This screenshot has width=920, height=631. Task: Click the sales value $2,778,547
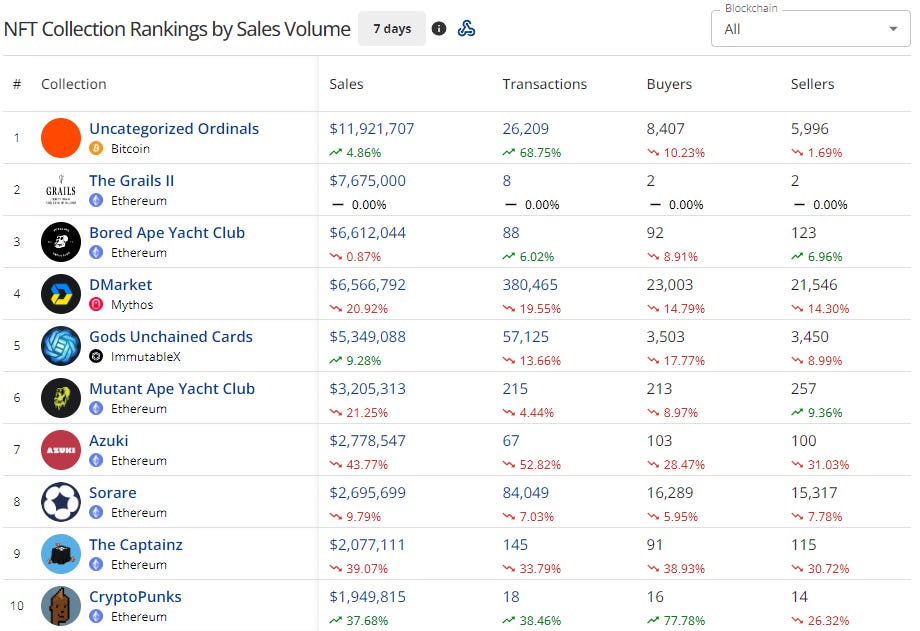[367, 441]
